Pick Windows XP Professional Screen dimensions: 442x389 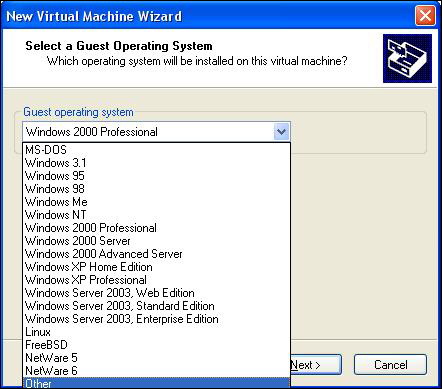pos(157,280)
